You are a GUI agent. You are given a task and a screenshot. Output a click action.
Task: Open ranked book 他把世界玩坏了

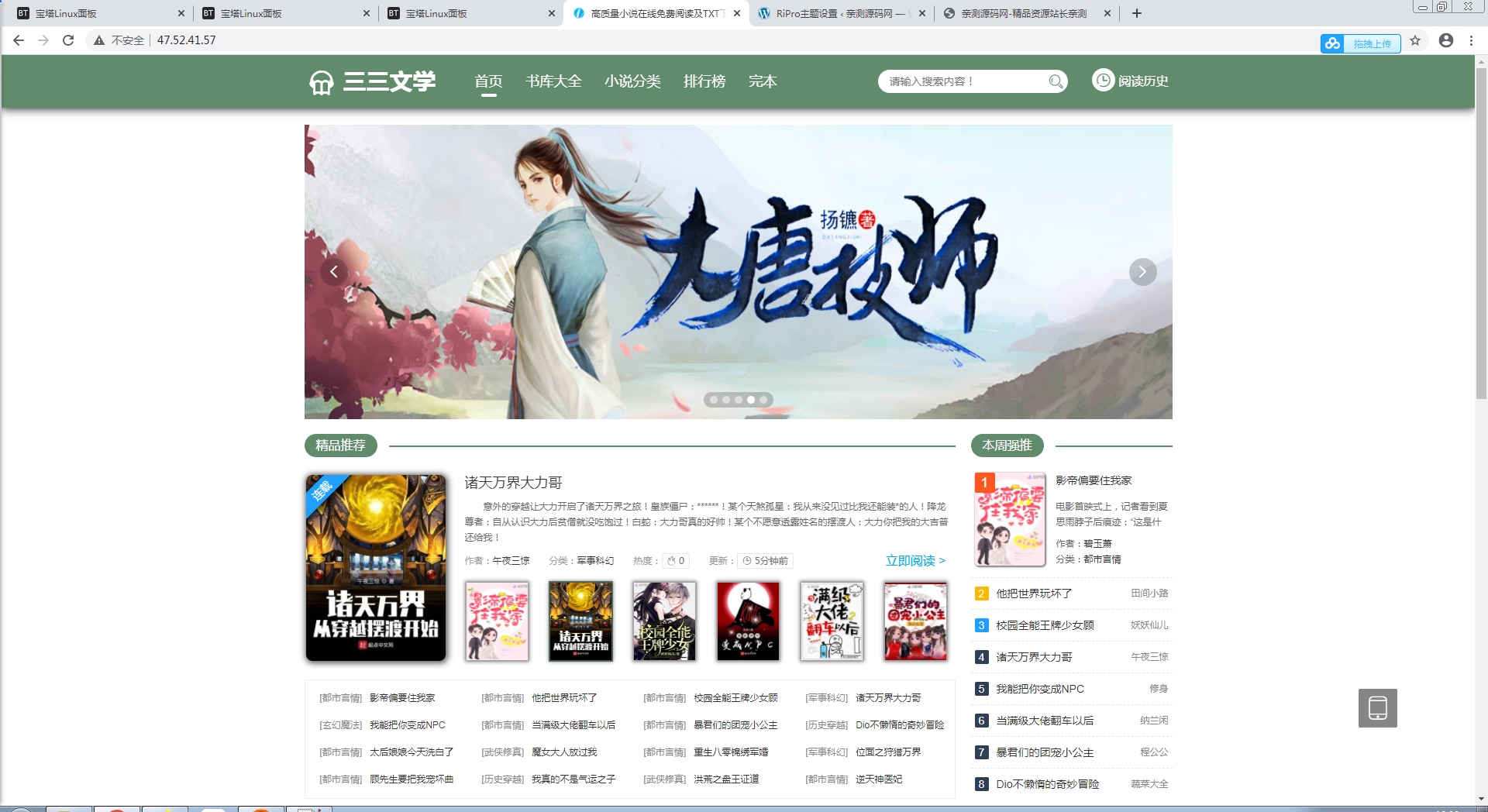1034,594
